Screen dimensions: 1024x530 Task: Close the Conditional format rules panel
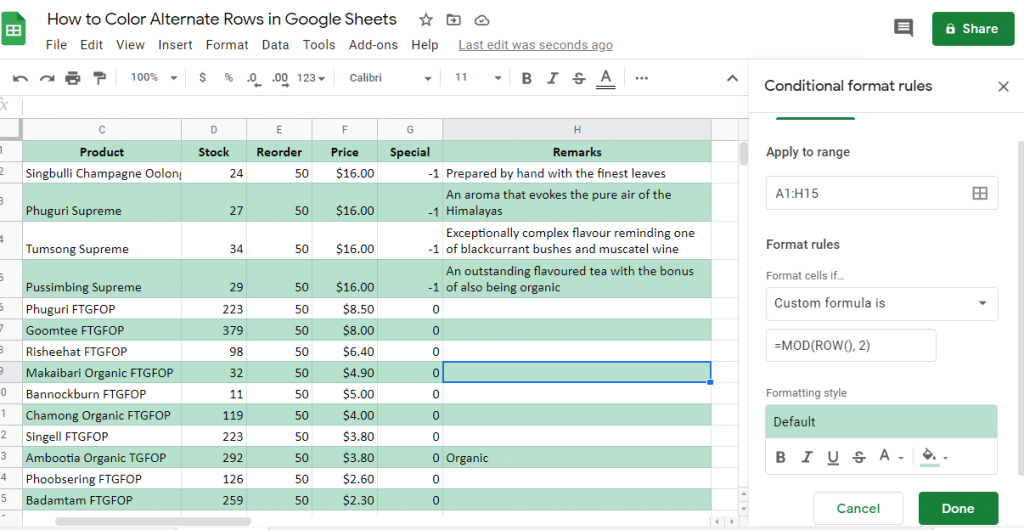pos(1004,87)
